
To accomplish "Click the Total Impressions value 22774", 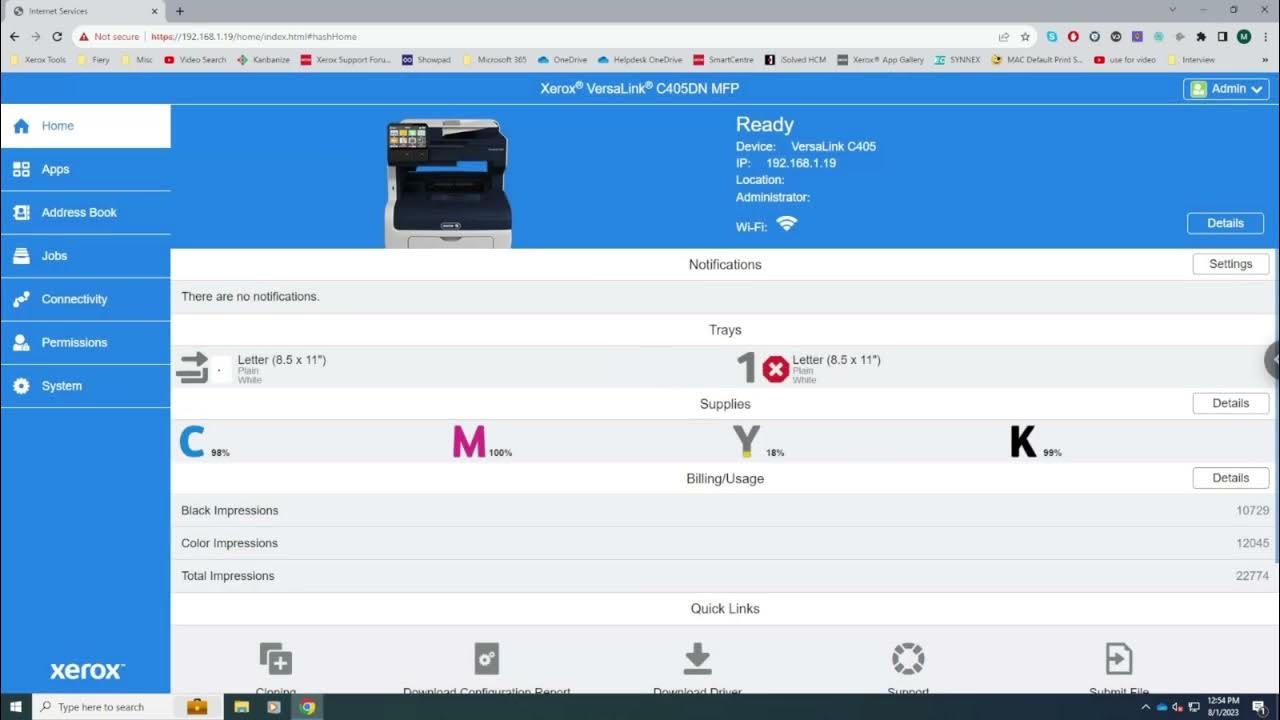I will point(1252,576).
